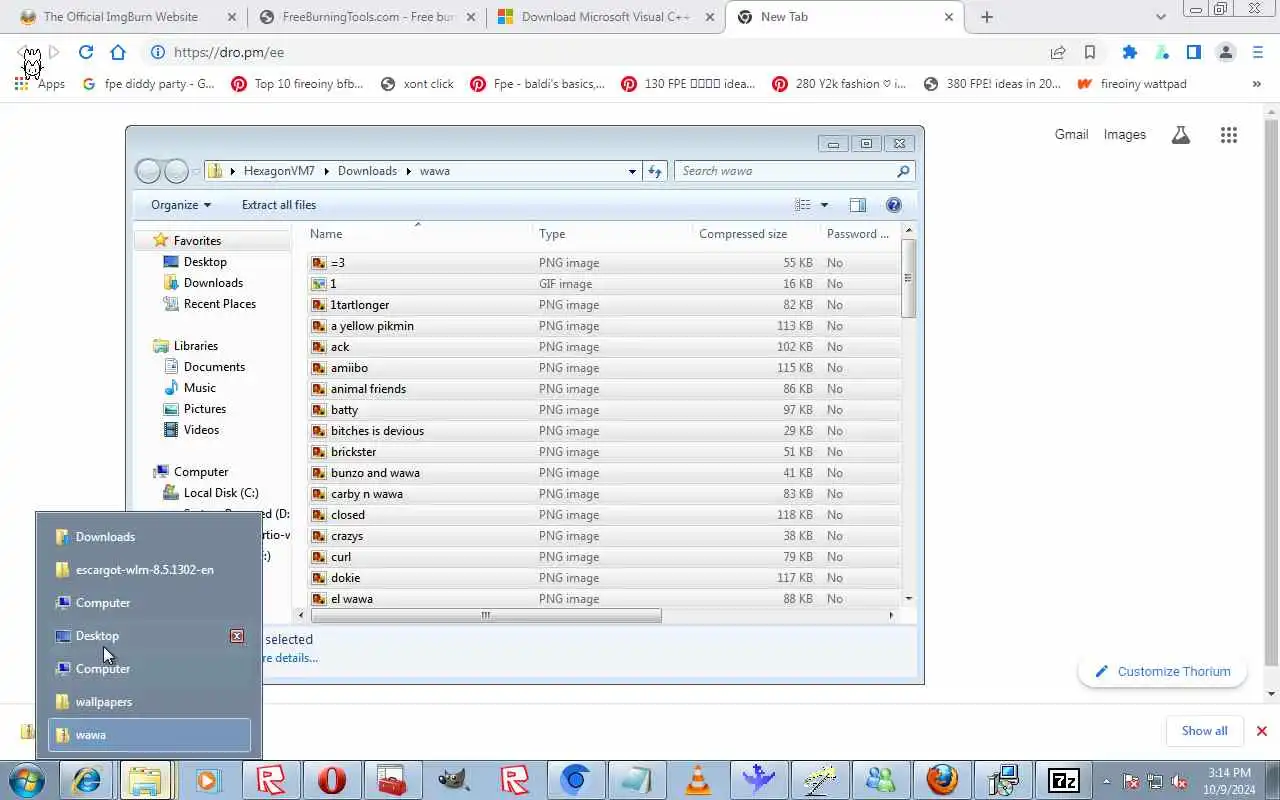Open the Google Images link

pyautogui.click(x=1125, y=134)
